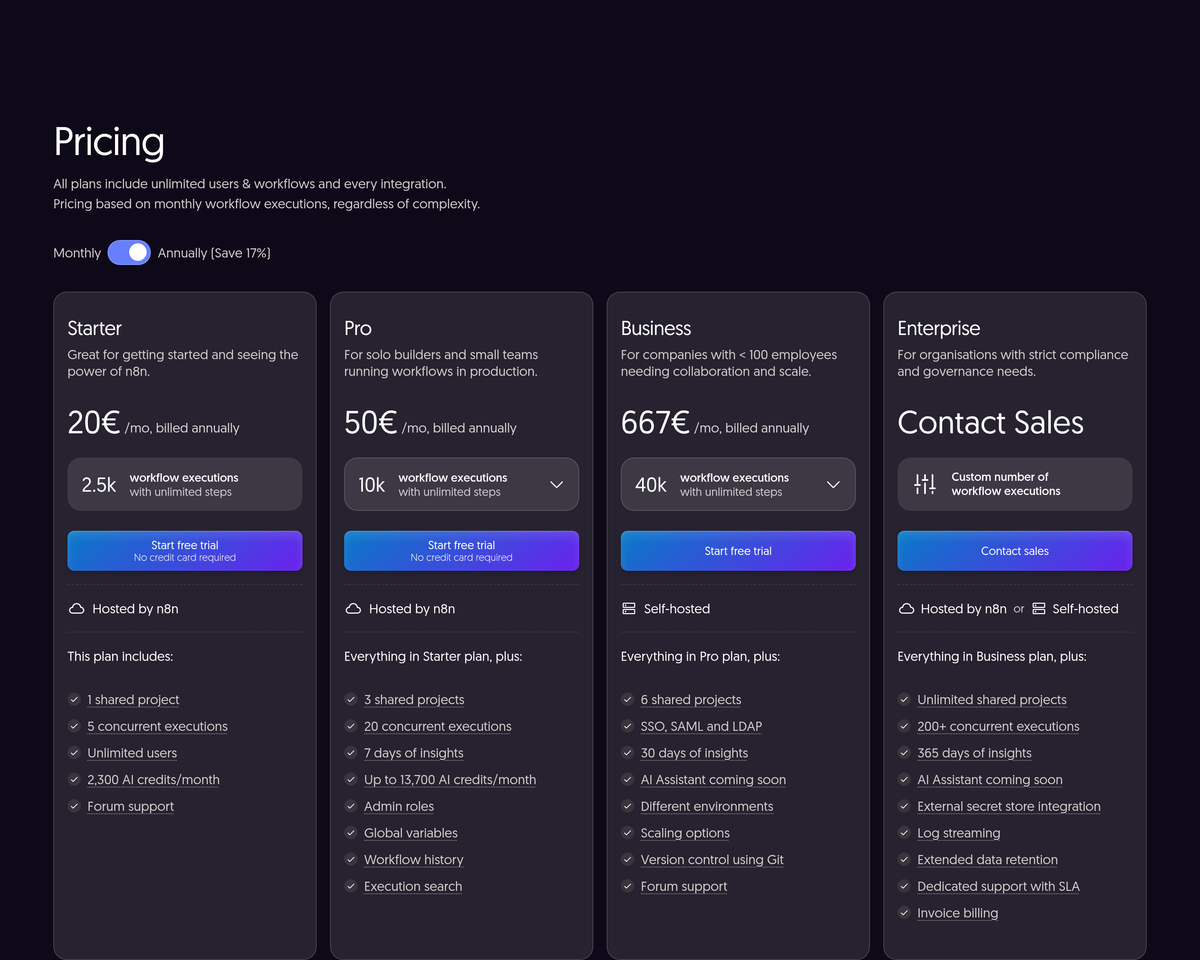Click checkmark beside Workflow history
Viewport: 1200px width, 960px height.
coord(351,859)
